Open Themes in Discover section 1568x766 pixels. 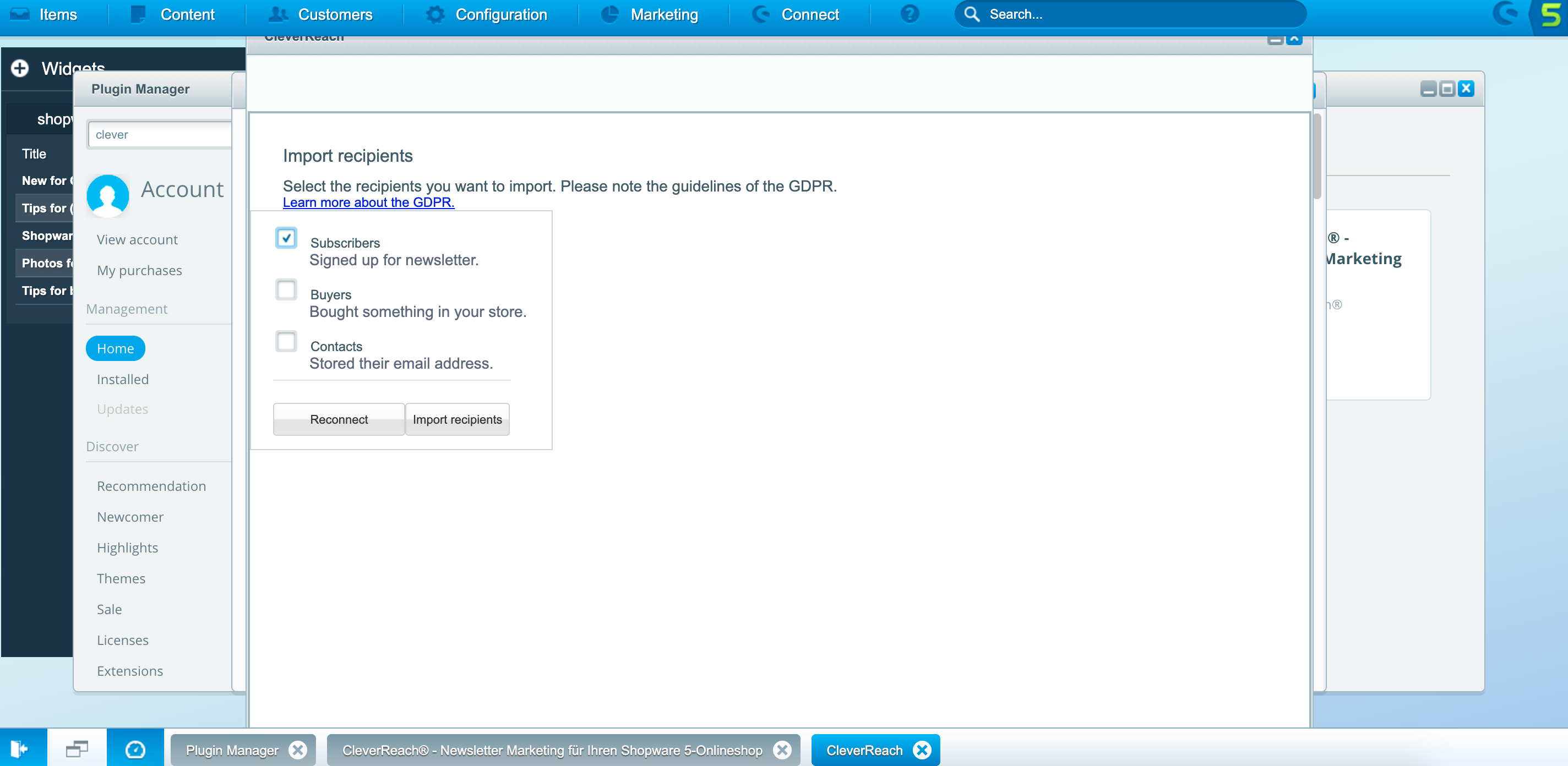click(121, 578)
